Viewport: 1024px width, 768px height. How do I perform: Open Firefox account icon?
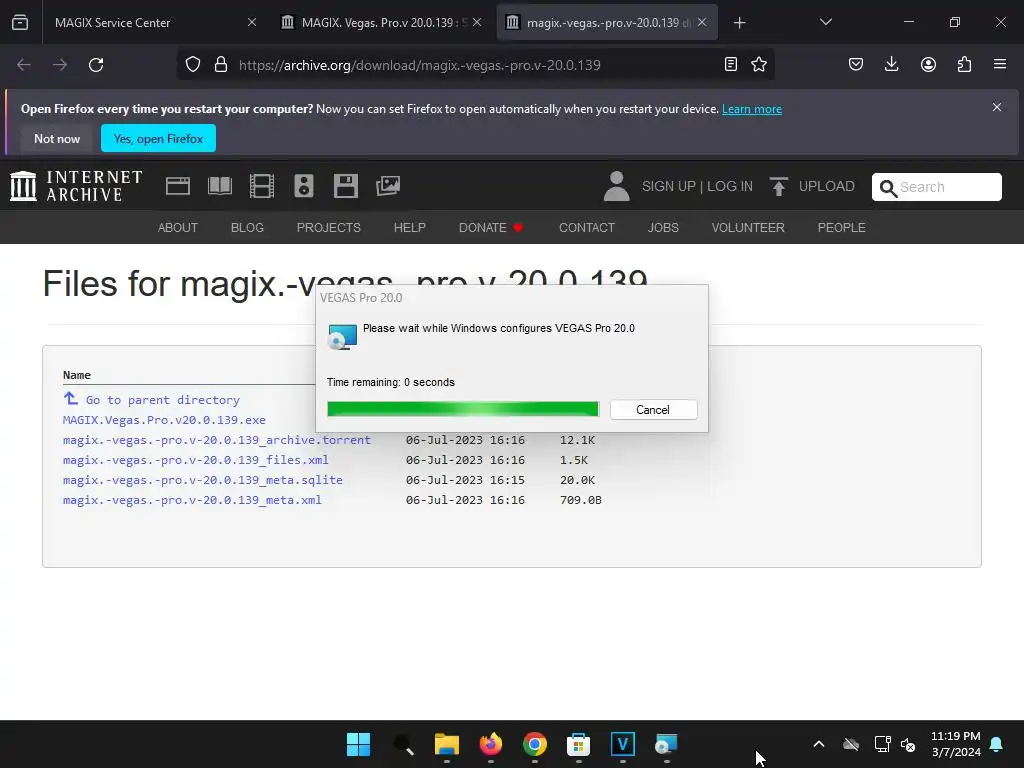pyautogui.click(x=928, y=65)
